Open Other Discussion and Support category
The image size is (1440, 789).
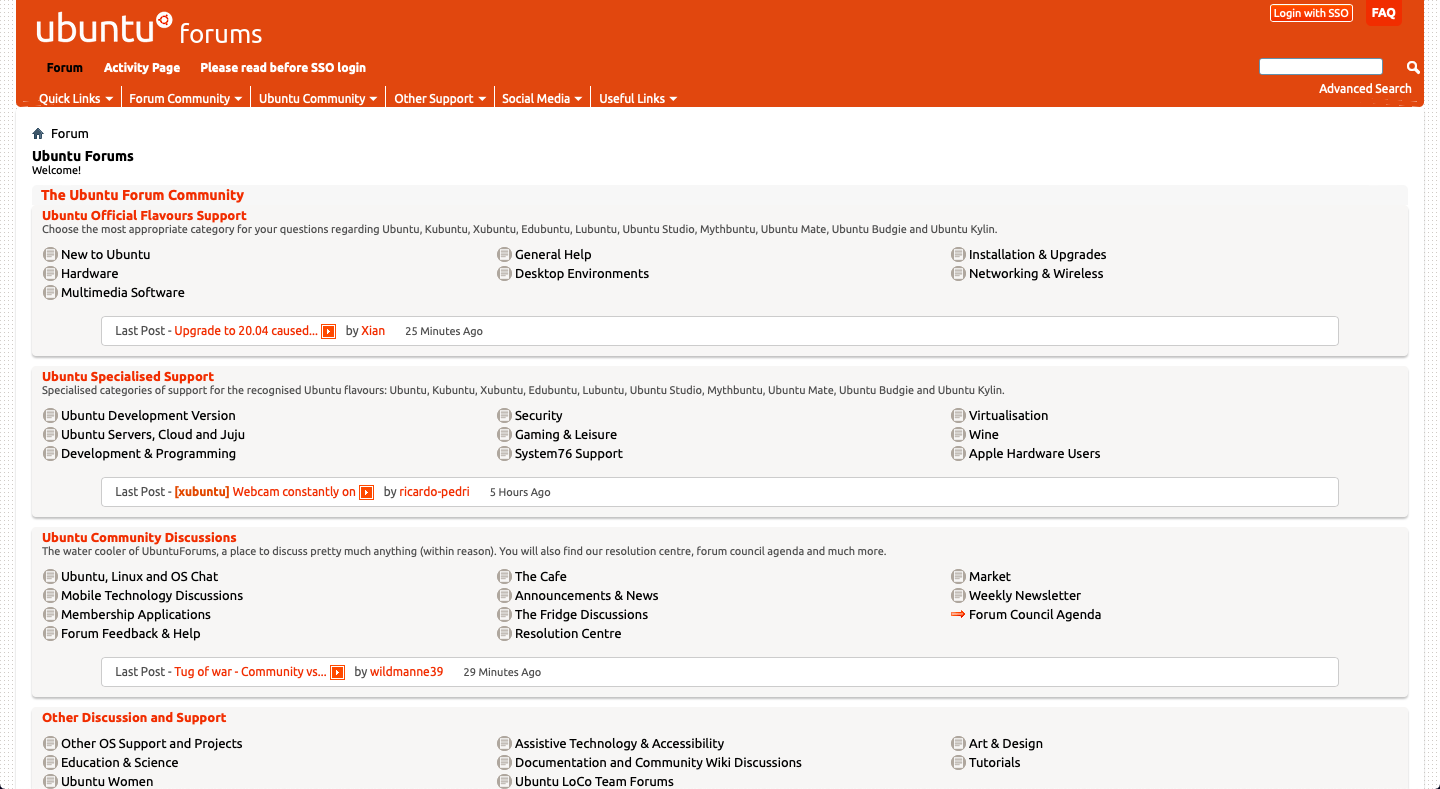coord(134,718)
